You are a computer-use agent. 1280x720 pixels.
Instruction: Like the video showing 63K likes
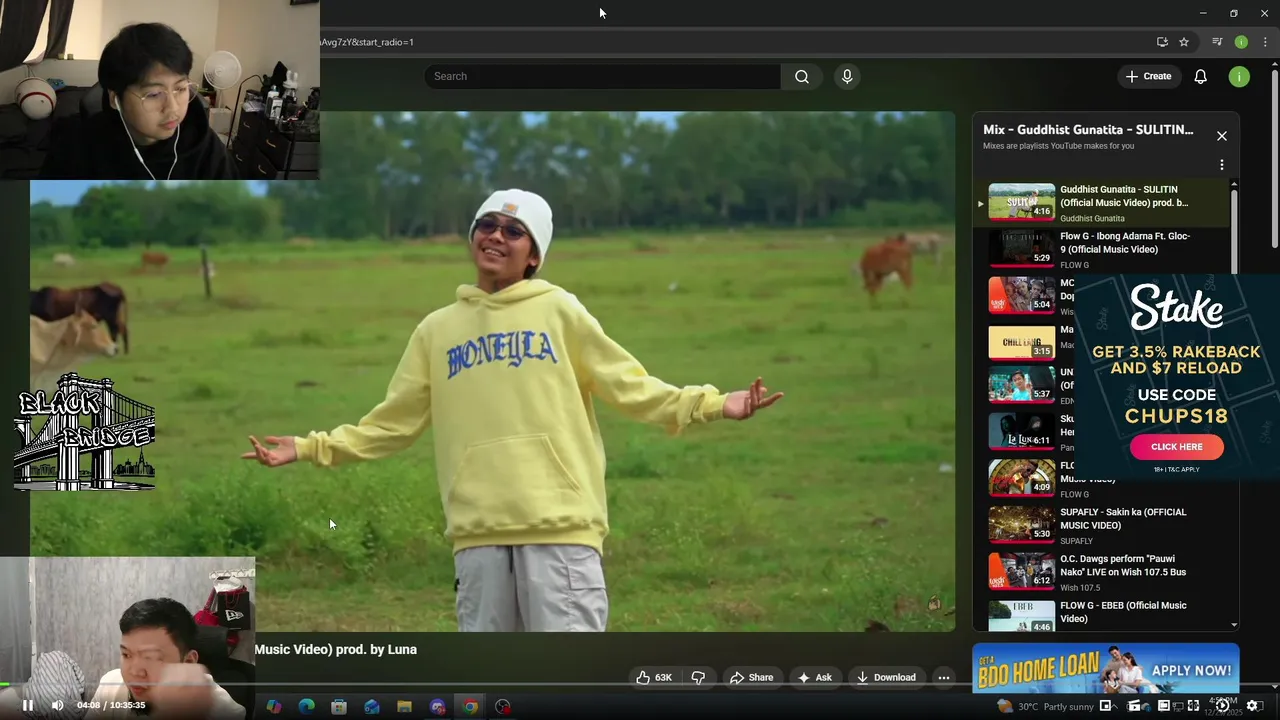654,677
